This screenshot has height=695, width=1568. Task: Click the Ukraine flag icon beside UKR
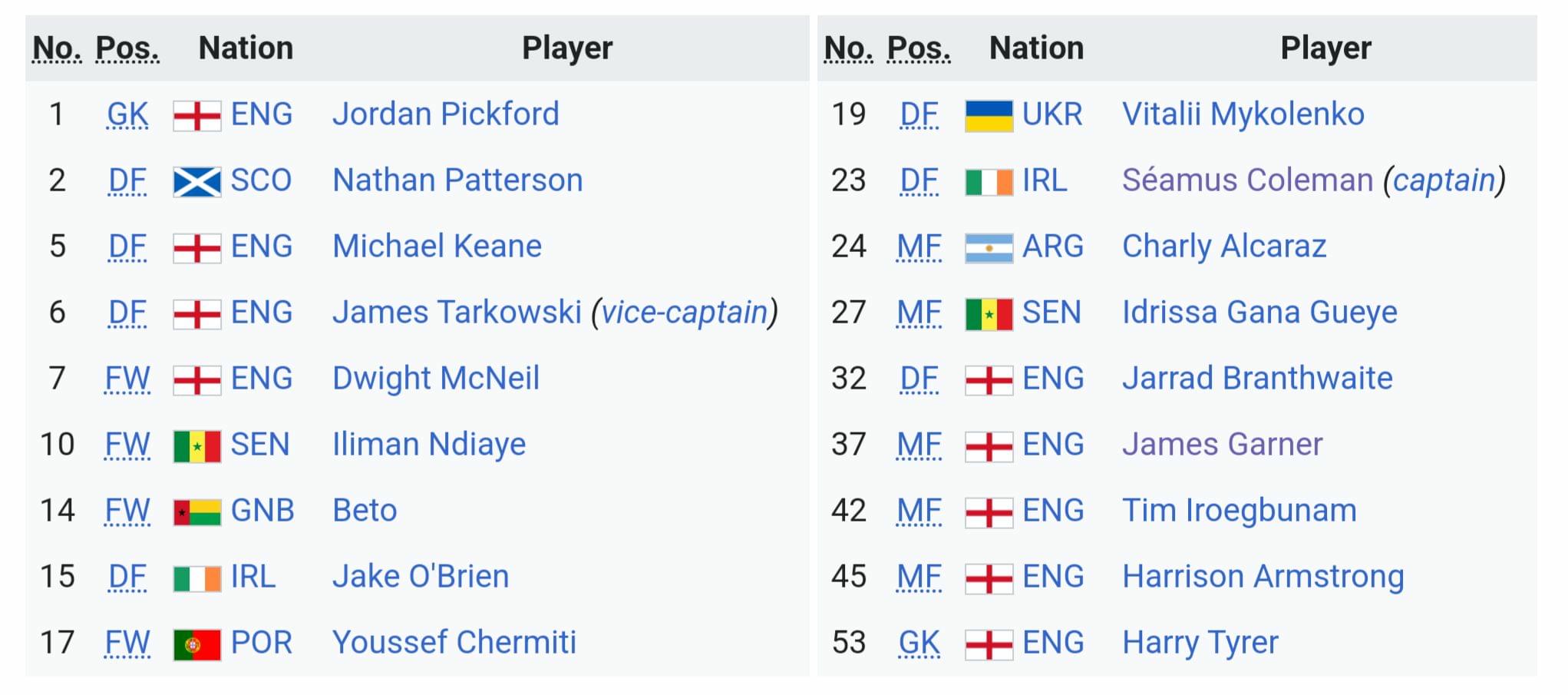[x=989, y=116]
